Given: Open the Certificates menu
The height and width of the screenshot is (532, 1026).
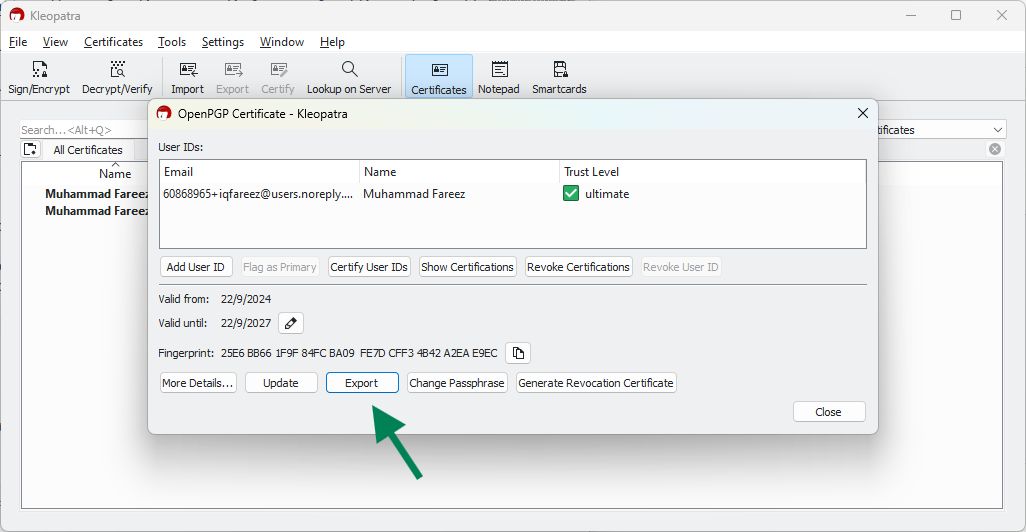Looking at the screenshot, I should 113,42.
